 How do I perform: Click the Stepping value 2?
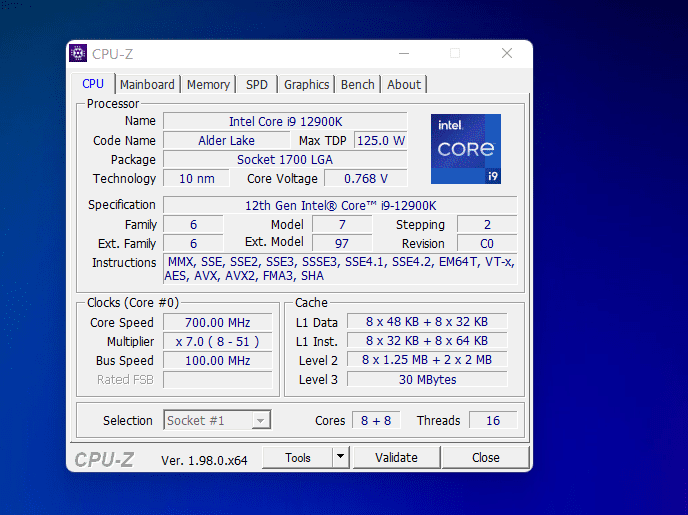pyautogui.click(x=487, y=225)
